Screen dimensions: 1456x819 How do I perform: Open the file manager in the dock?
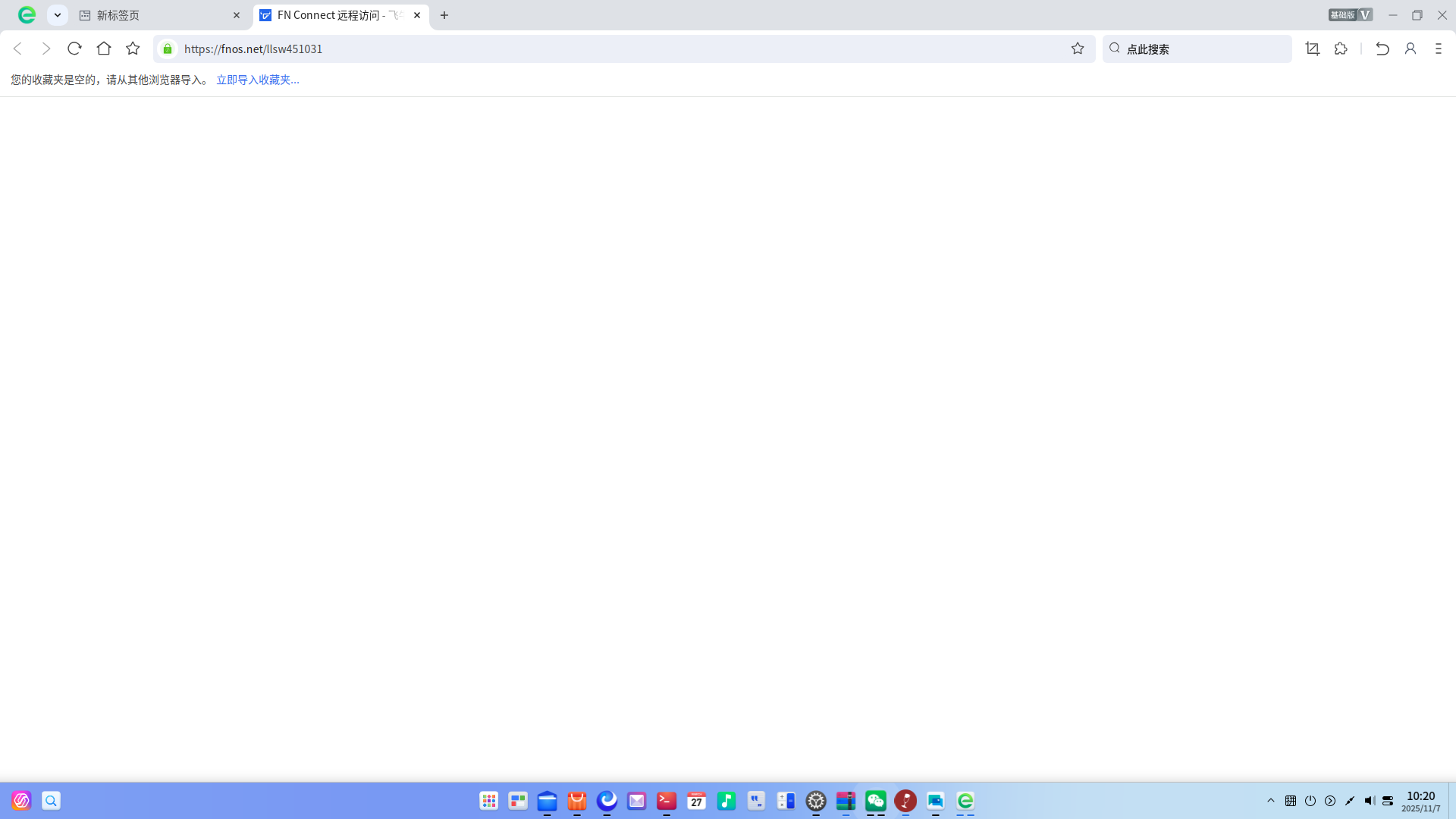[548, 801]
